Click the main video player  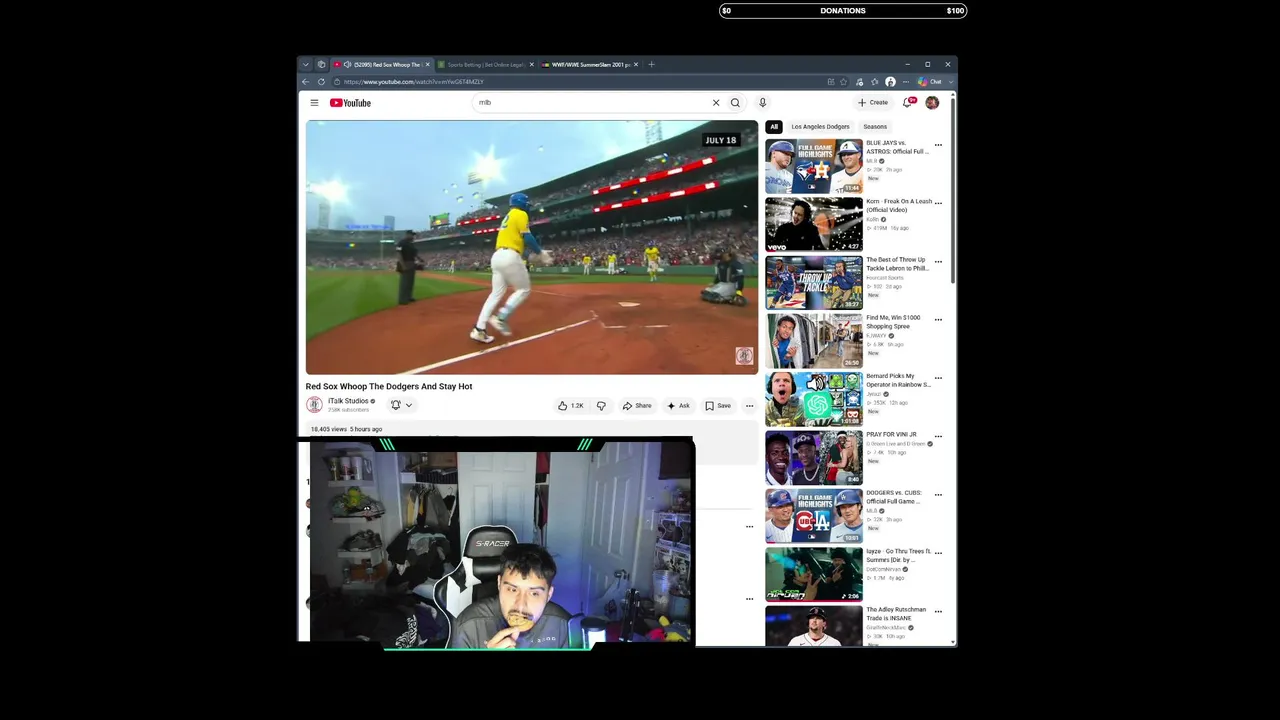point(532,247)
